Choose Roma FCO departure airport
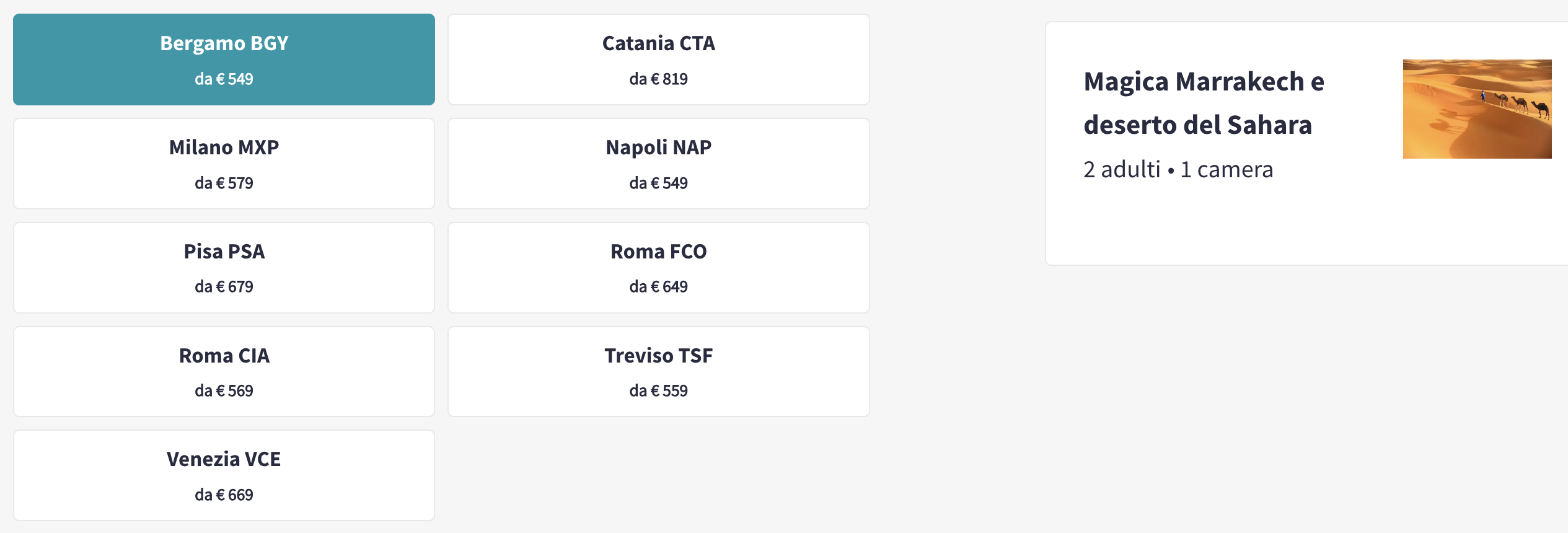Screen dimensions: 1568x533 click(x=659, y=268)
